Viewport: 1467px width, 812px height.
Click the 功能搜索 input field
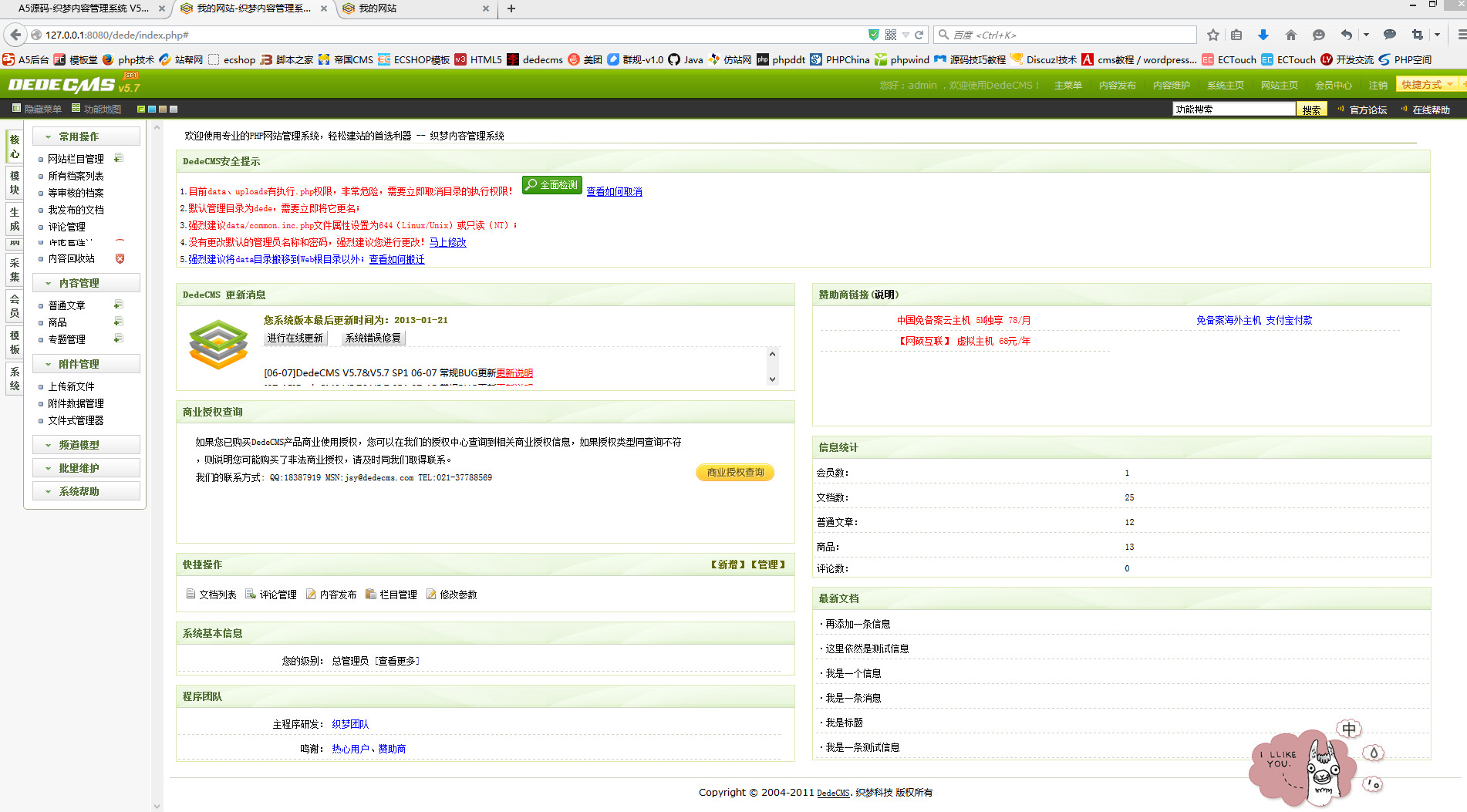[x=1234, y=110]
